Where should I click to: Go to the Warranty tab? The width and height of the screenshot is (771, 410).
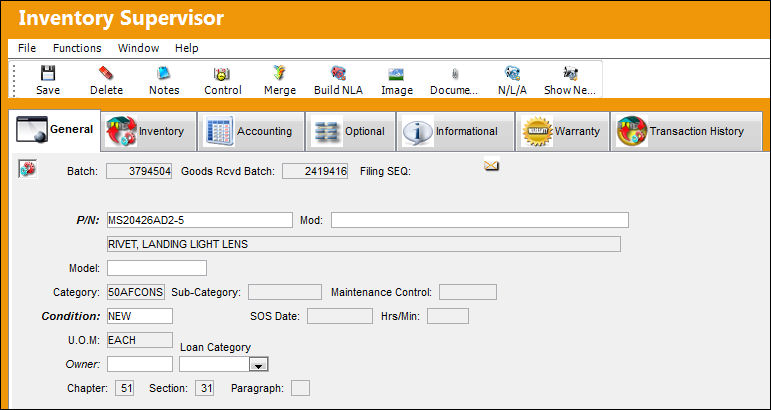click(x=563, y=131)
